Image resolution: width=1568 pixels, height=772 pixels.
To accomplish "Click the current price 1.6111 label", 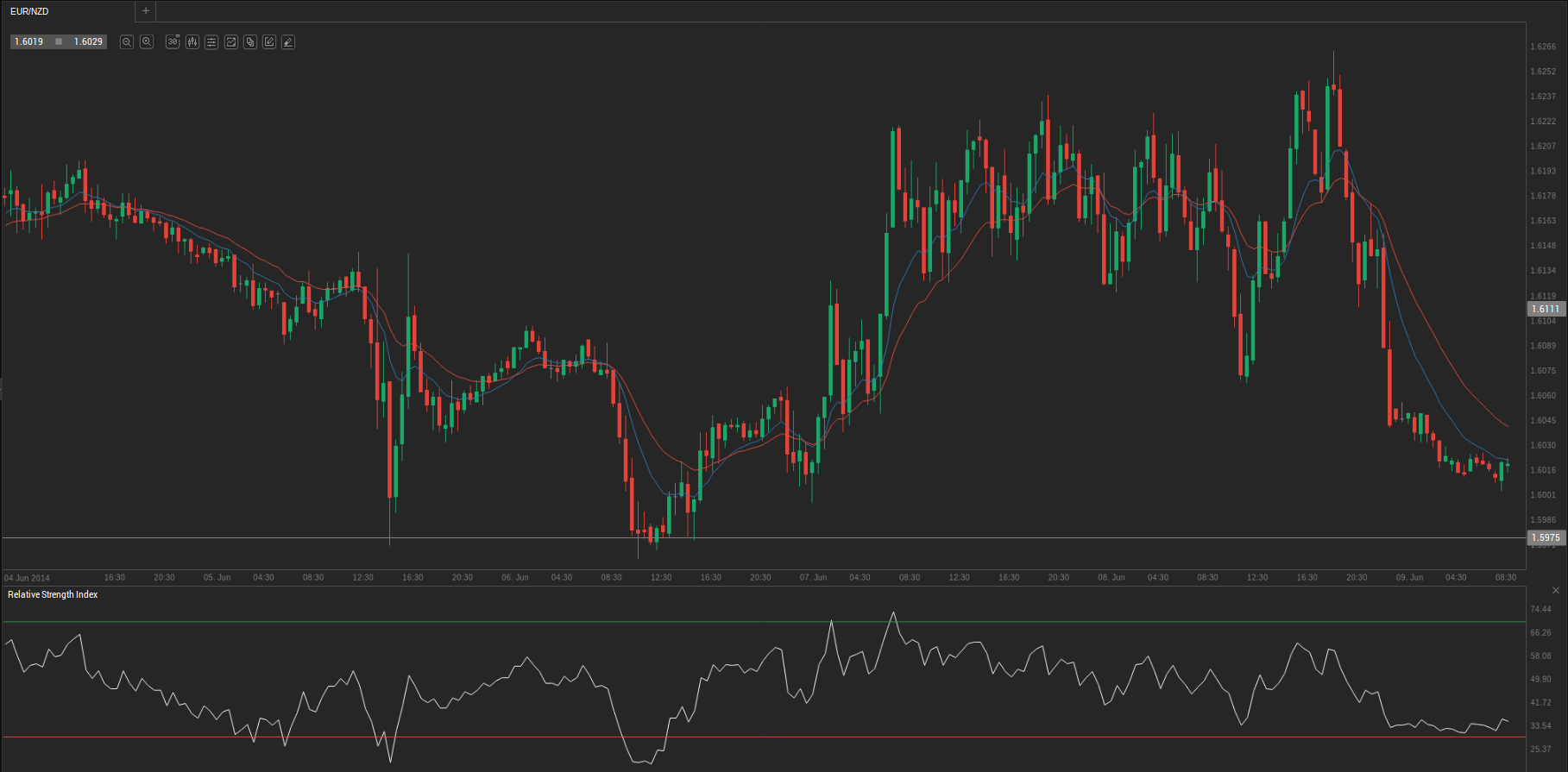I will [x=1546, y=309].
